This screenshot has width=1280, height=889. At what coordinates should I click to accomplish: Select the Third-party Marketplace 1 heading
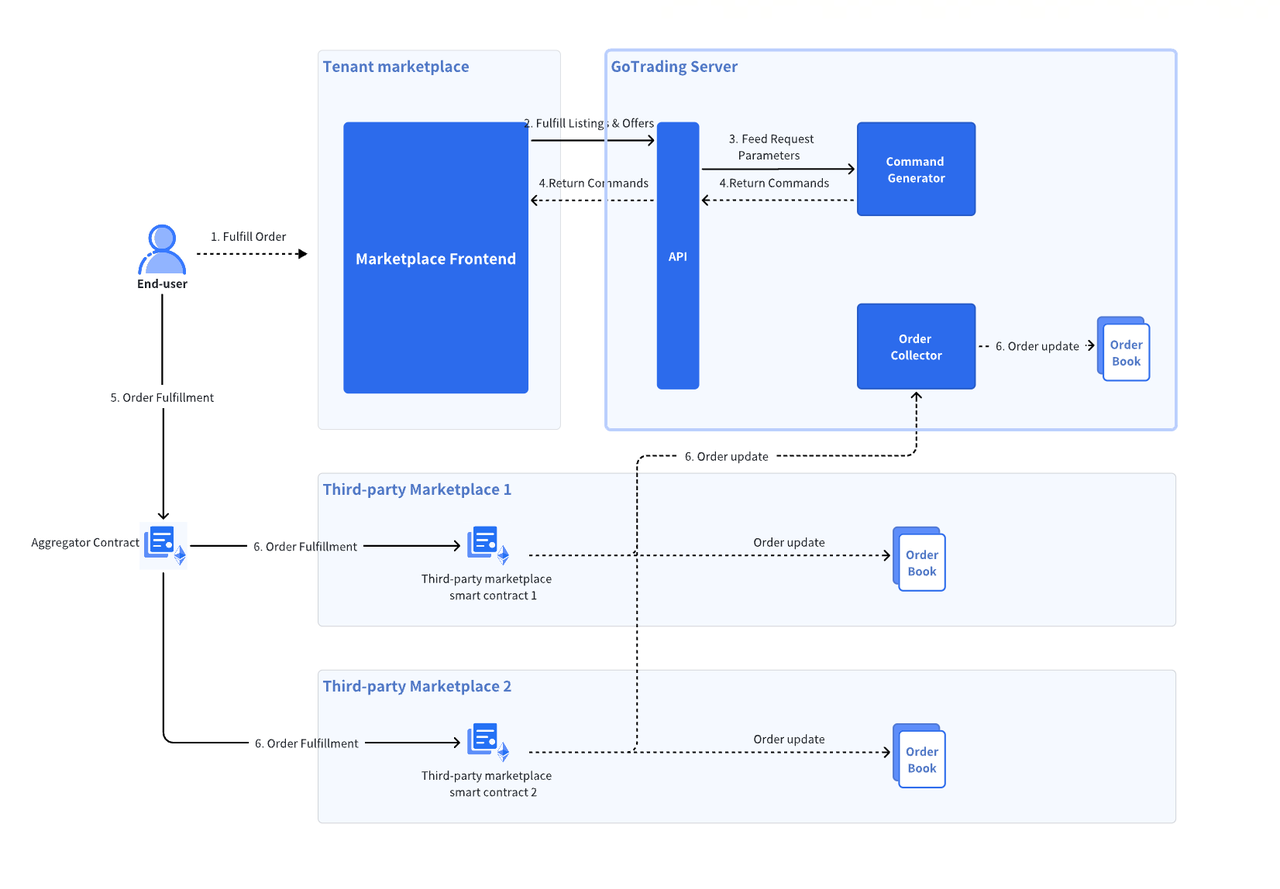417,489
